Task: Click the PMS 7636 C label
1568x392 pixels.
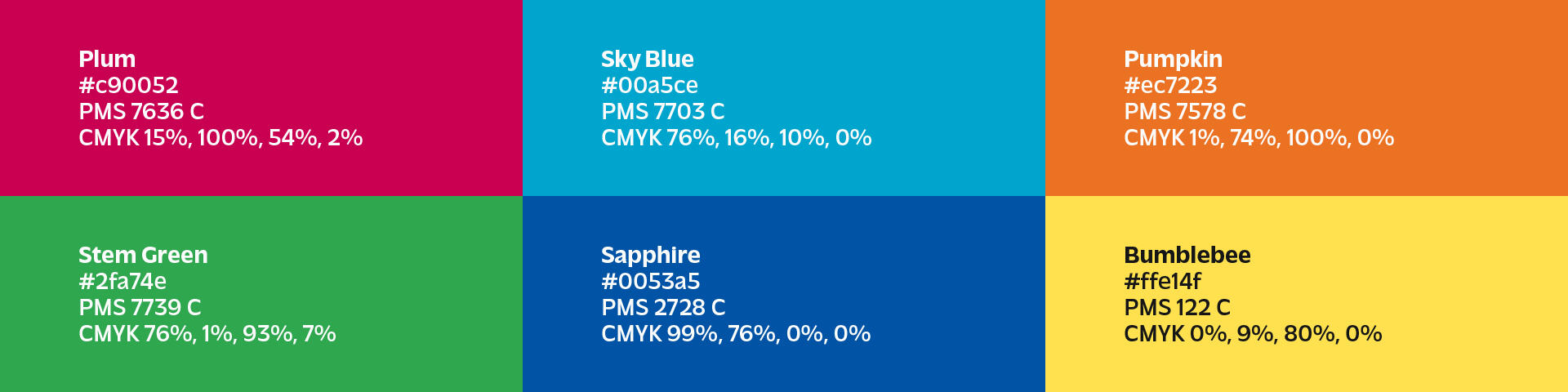Action: pyautogui.click(x=141, y=111)
